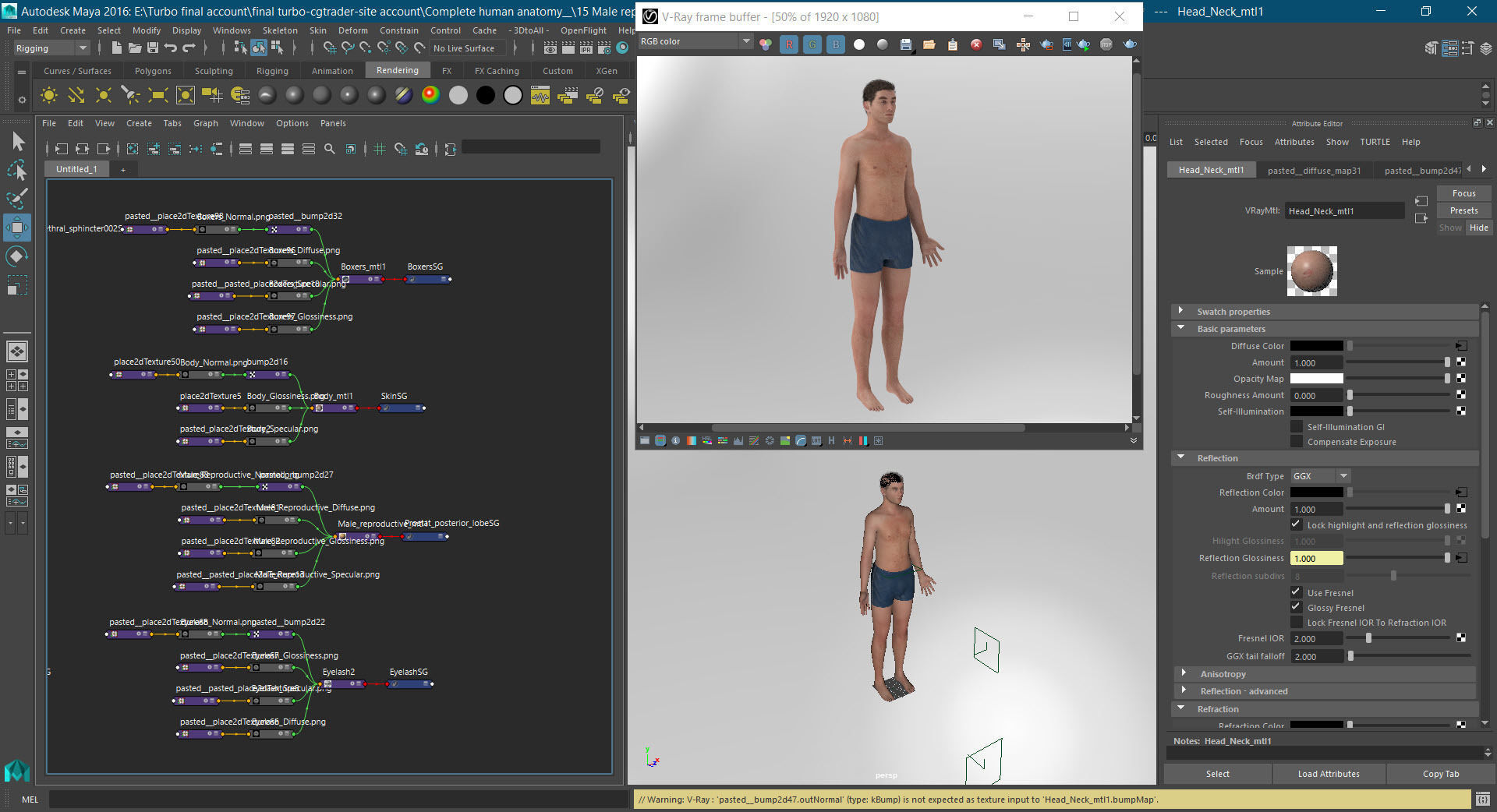Switch frame buffer to alpha white circle
The width and height of the screenshot is (1497, 812).
click(x=859, y=44)
